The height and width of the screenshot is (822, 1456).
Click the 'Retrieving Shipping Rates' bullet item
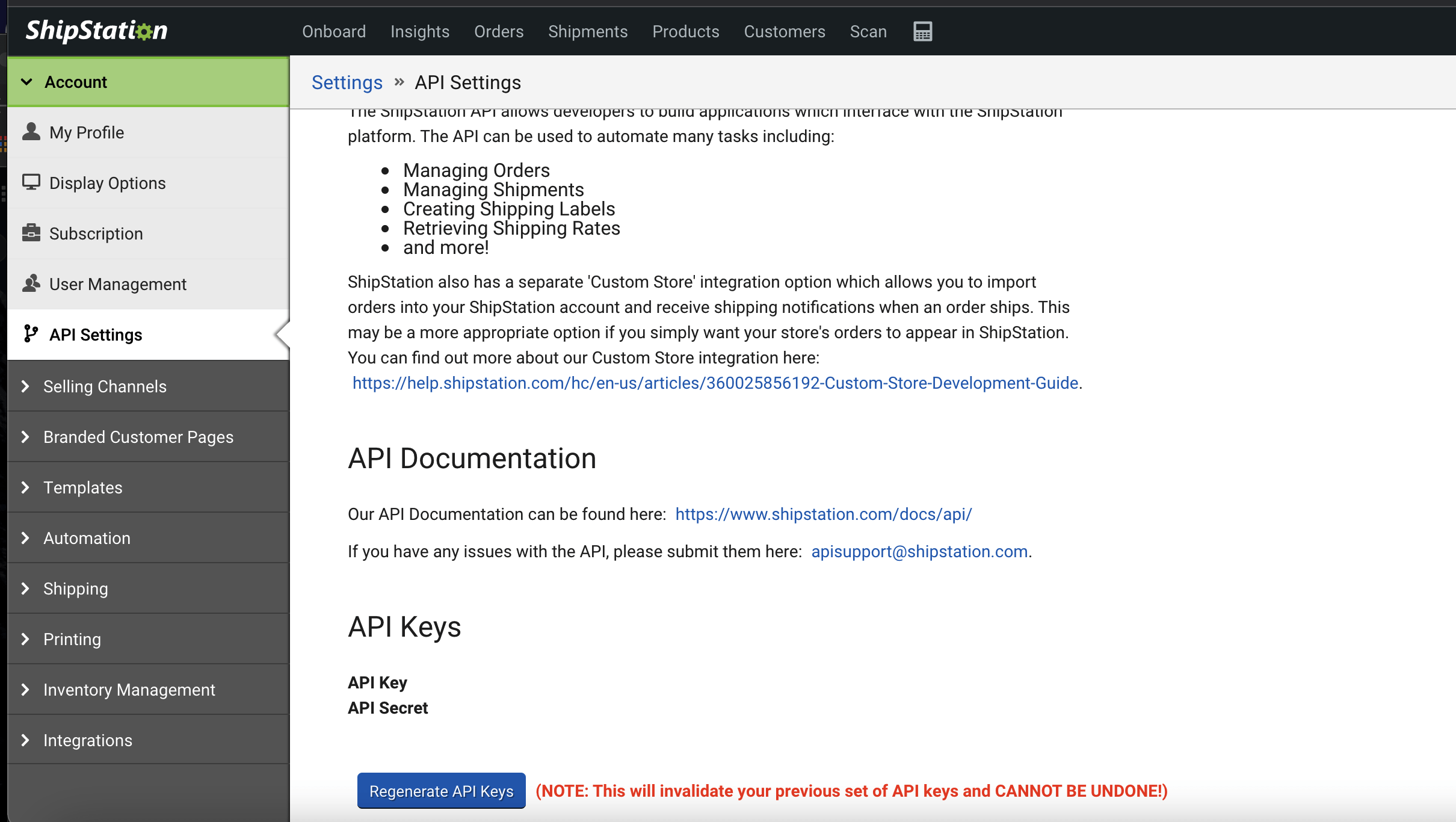click(511, 228)
